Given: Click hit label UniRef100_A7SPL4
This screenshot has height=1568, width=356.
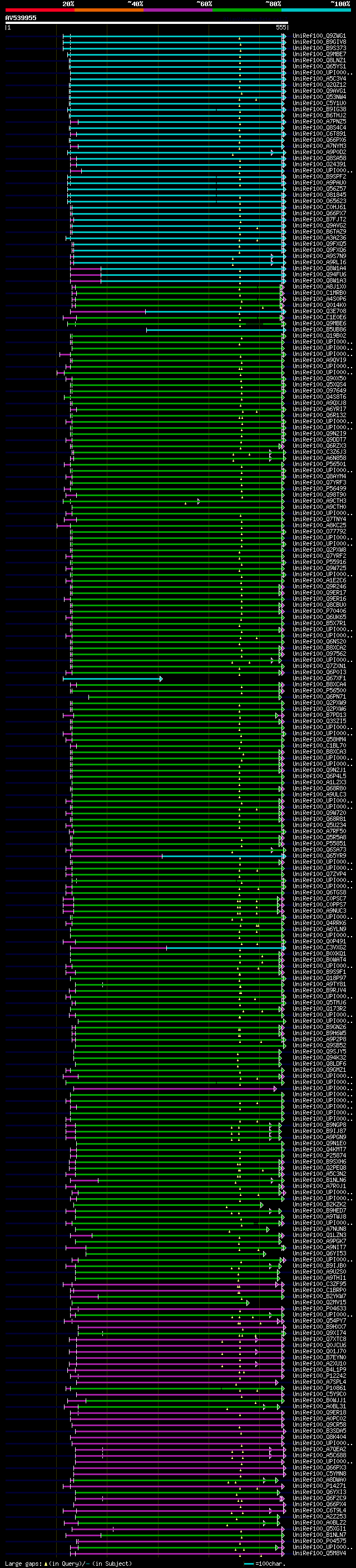Looking at the screenshot, I should [319, 1382].
